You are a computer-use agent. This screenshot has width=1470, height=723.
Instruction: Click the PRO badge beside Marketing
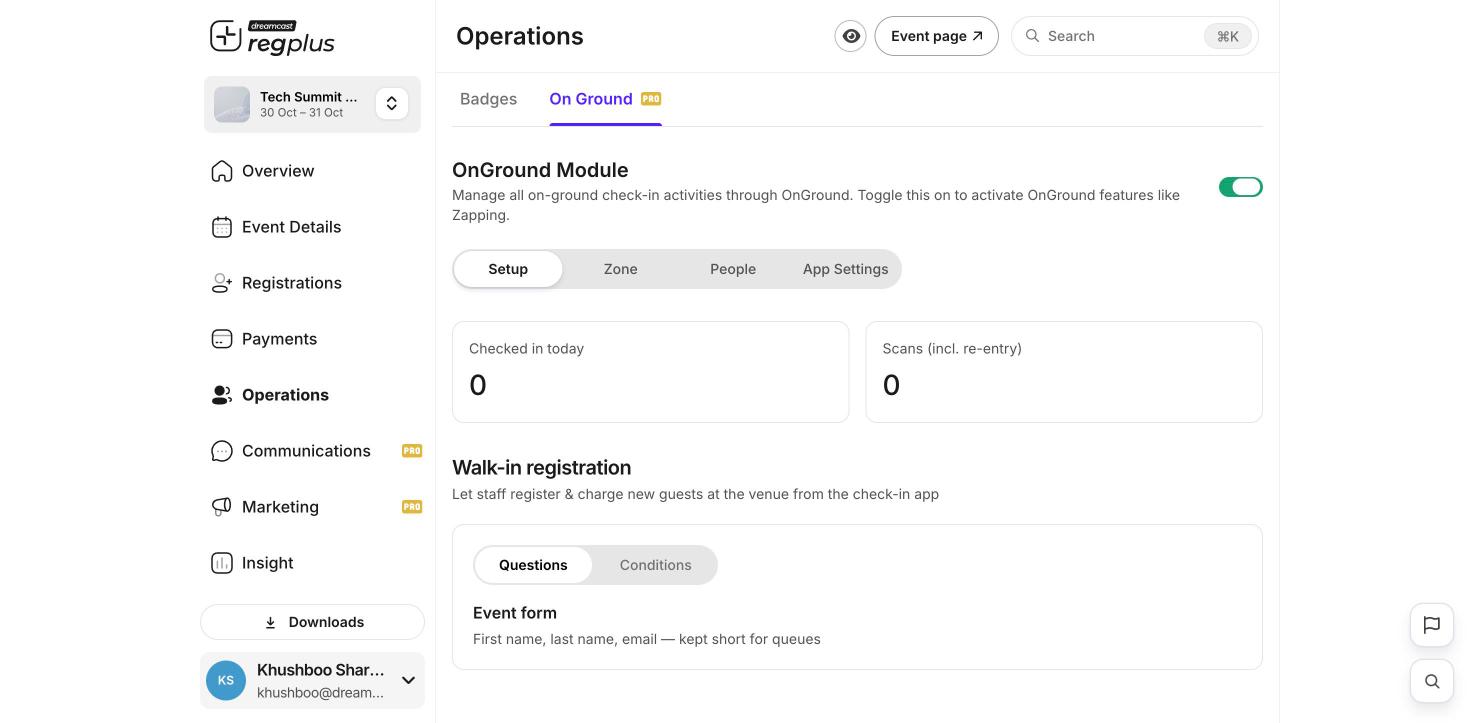[412, 507]
